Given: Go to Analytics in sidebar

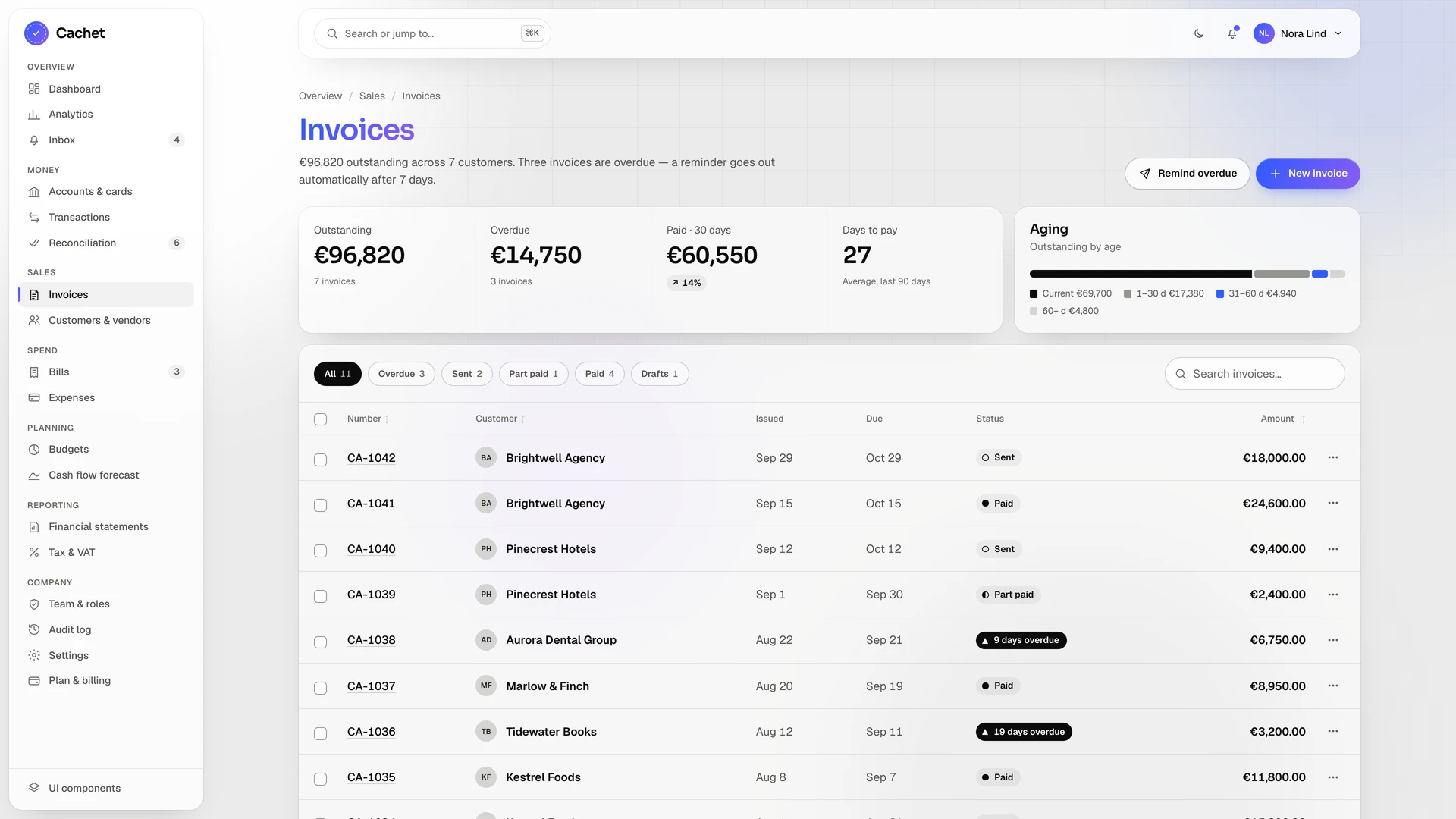Looking at the screenshot, I should tap(106, 115).
